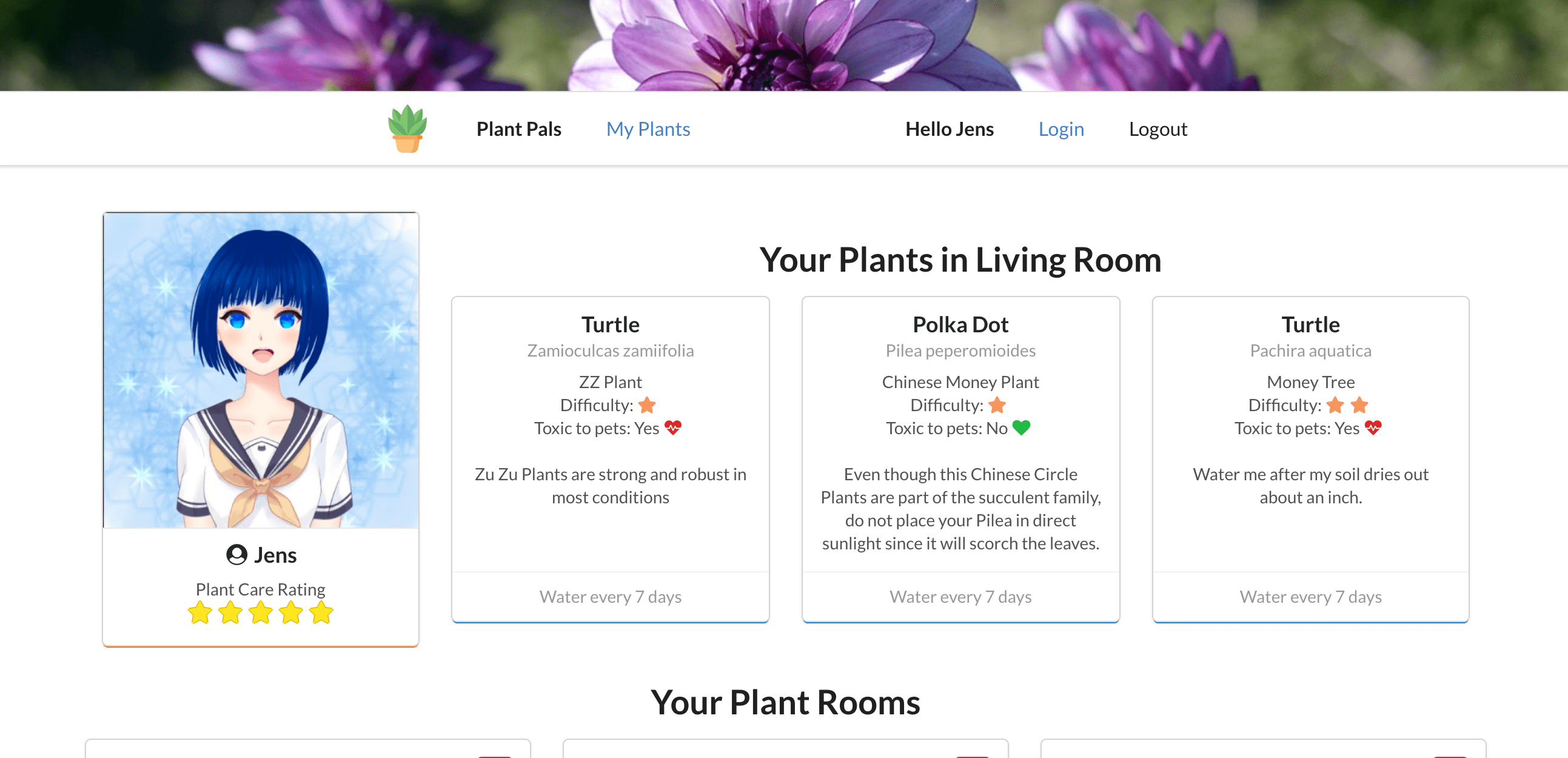
Task: Click the user profile icon beside Jens
Action: [237, 555]
